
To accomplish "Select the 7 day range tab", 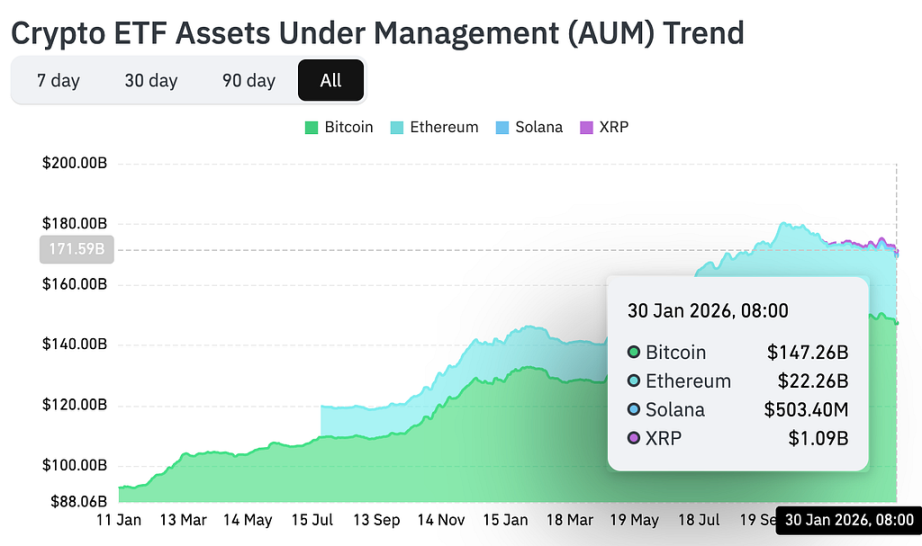I will point(58,81).
